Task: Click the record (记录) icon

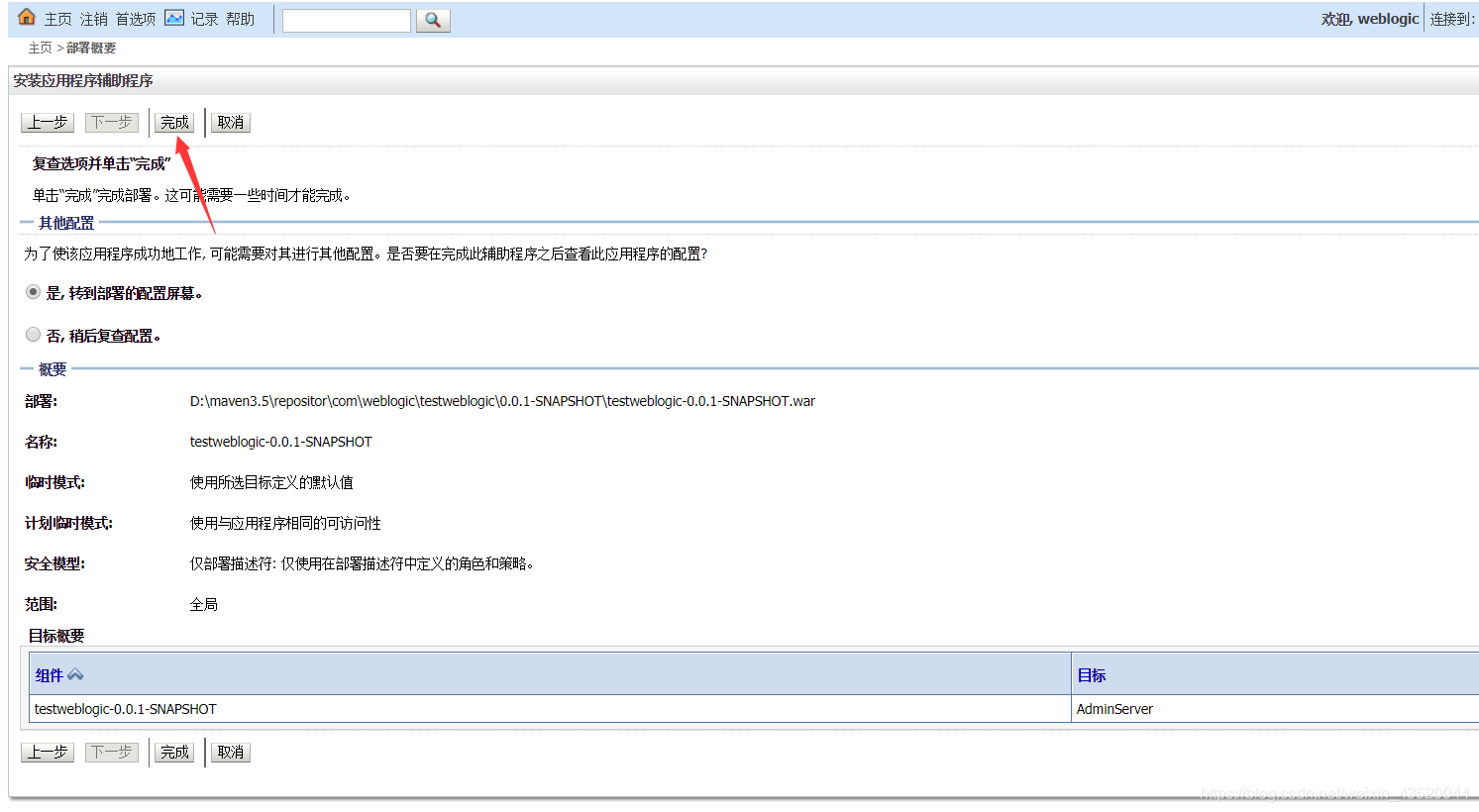Action: 174,18
